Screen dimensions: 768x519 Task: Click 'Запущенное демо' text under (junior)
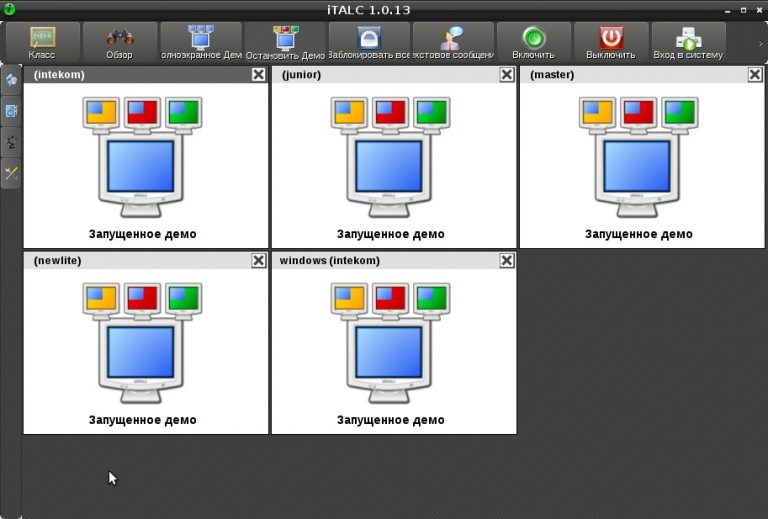click(x=391, y=235)
